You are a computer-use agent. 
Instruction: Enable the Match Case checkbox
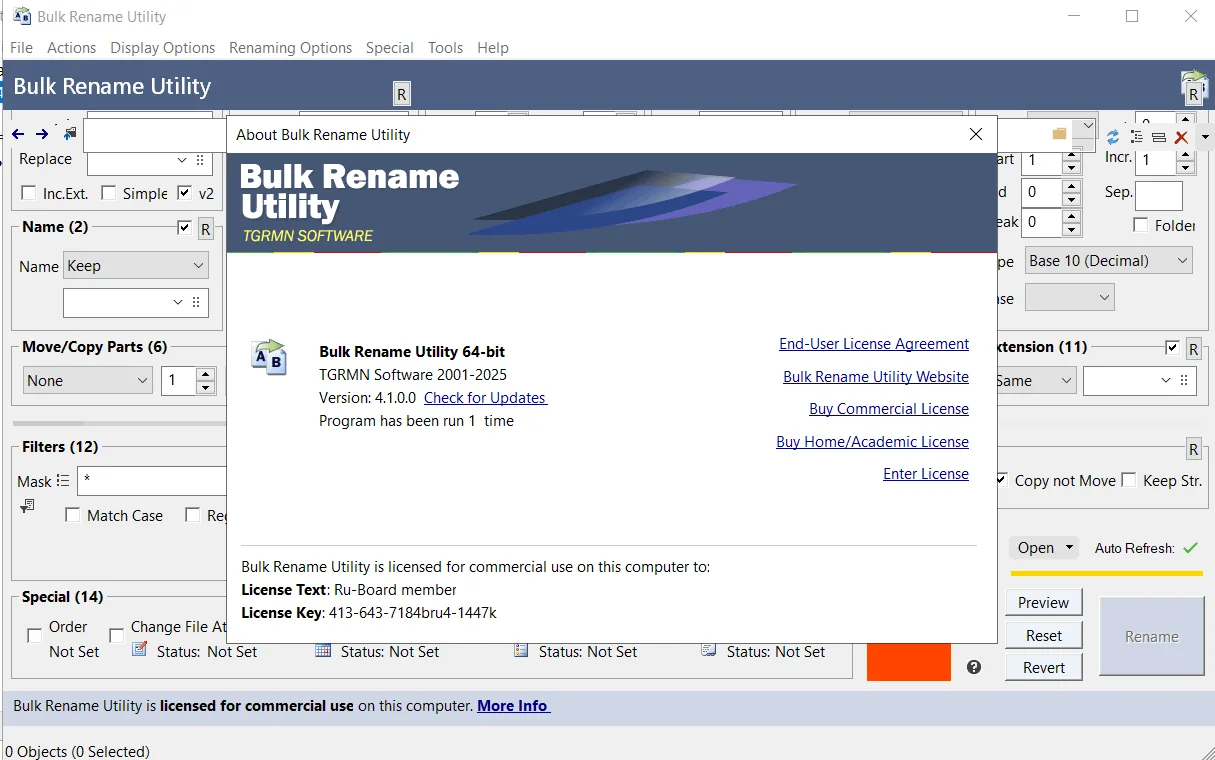coord(72,515)
